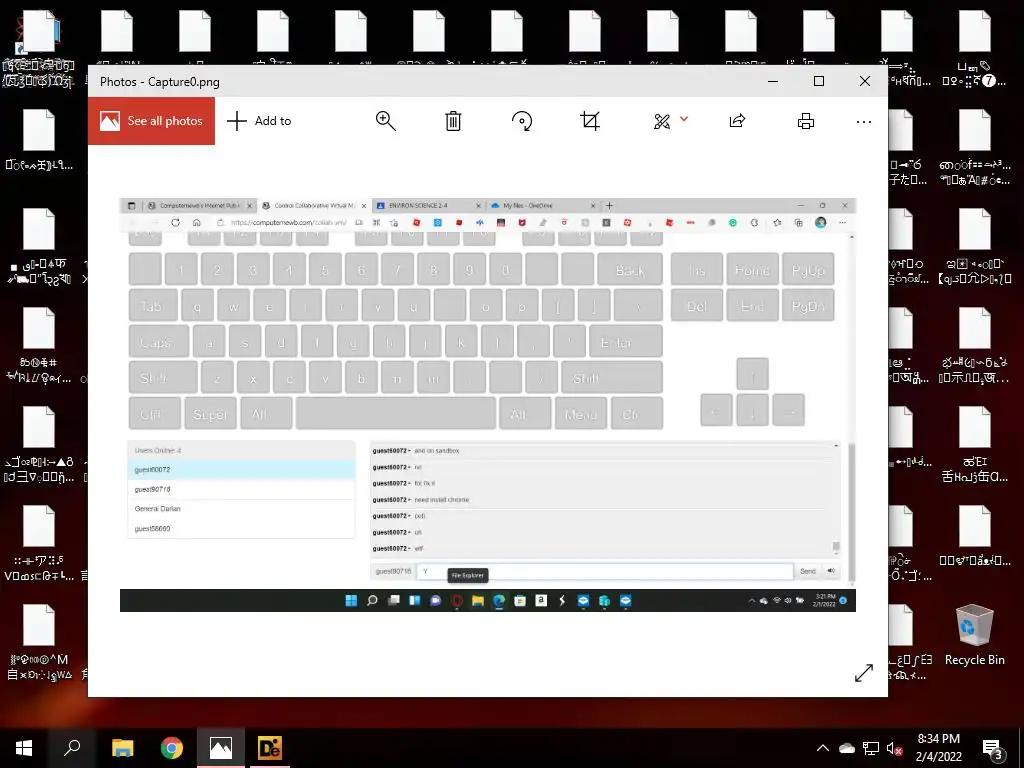Click the OneDrive cloud tray icon

[846, 748]
